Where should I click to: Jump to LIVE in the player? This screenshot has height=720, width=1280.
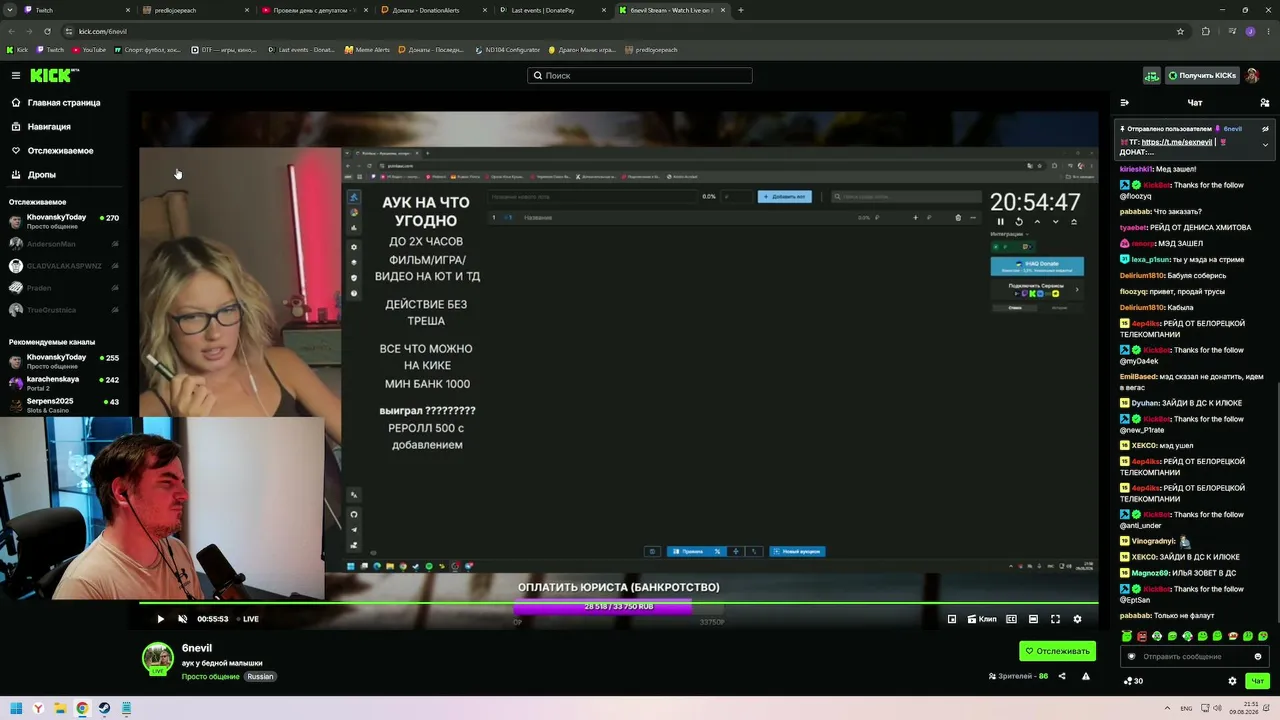[246, 619]
